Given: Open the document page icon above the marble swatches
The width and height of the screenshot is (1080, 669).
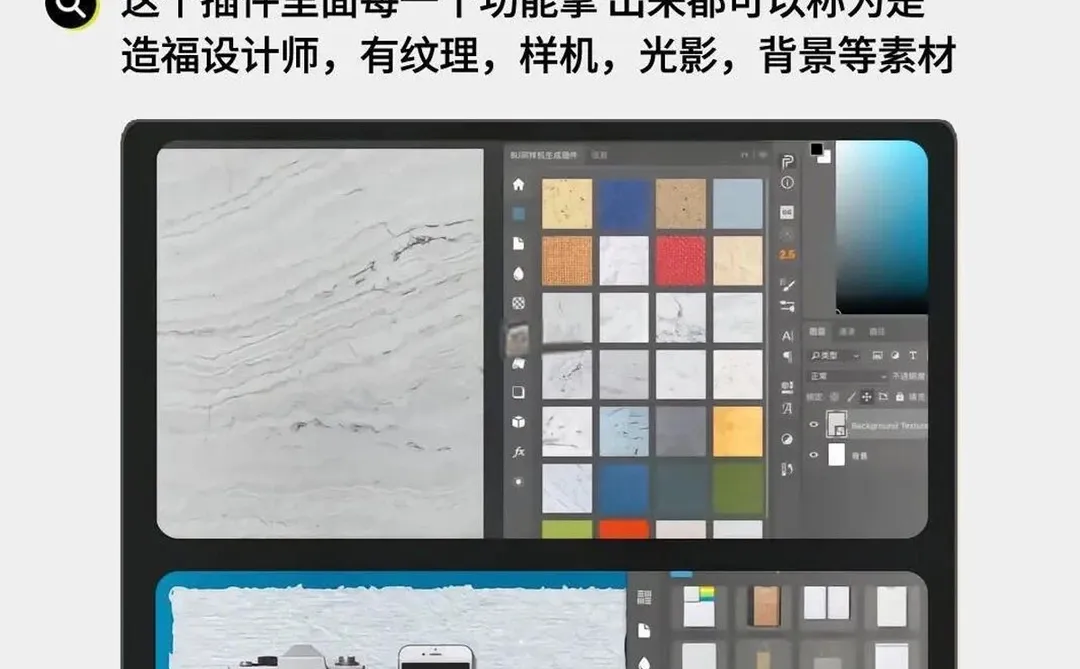Looking at the screenshot, I should pos(519,244).
